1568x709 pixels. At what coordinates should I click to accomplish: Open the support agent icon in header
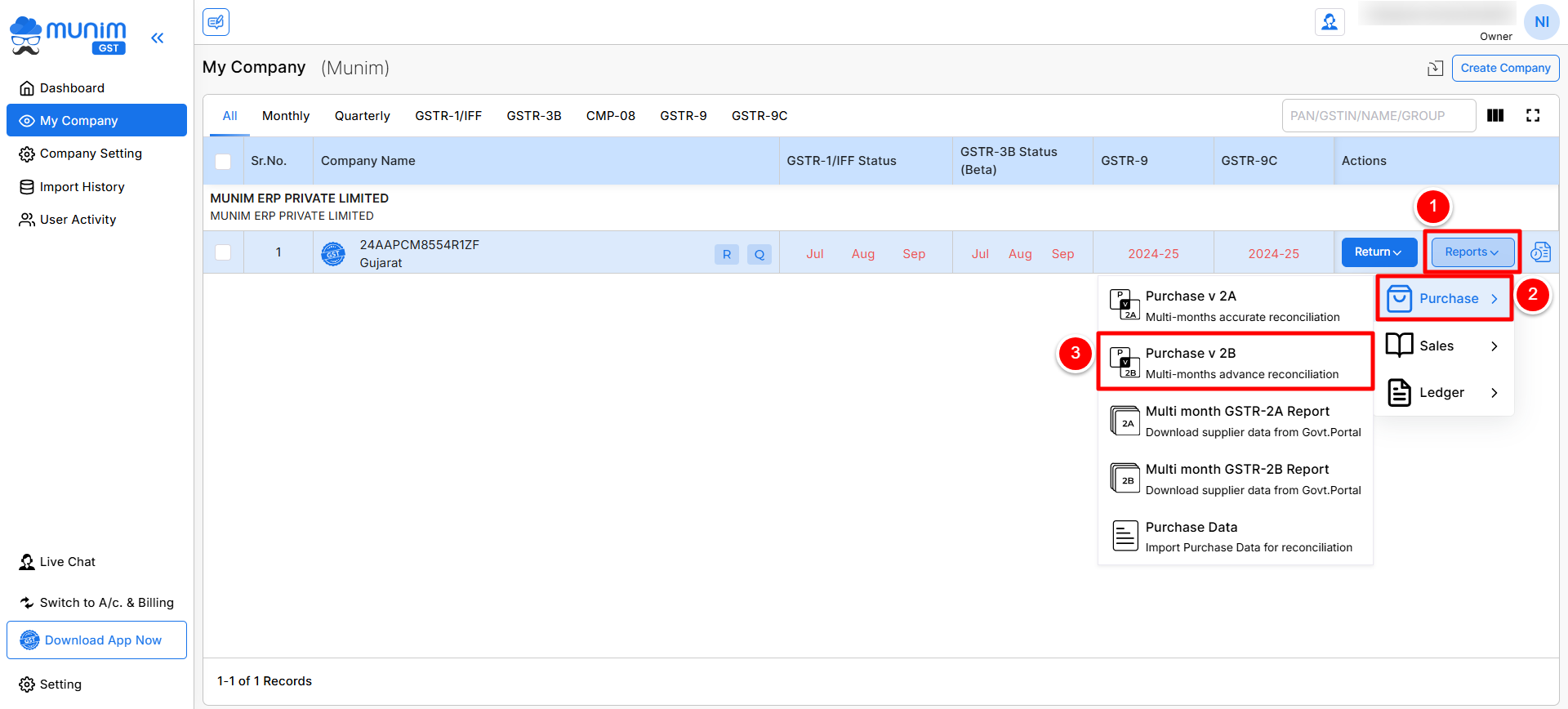click(1330, 22)
